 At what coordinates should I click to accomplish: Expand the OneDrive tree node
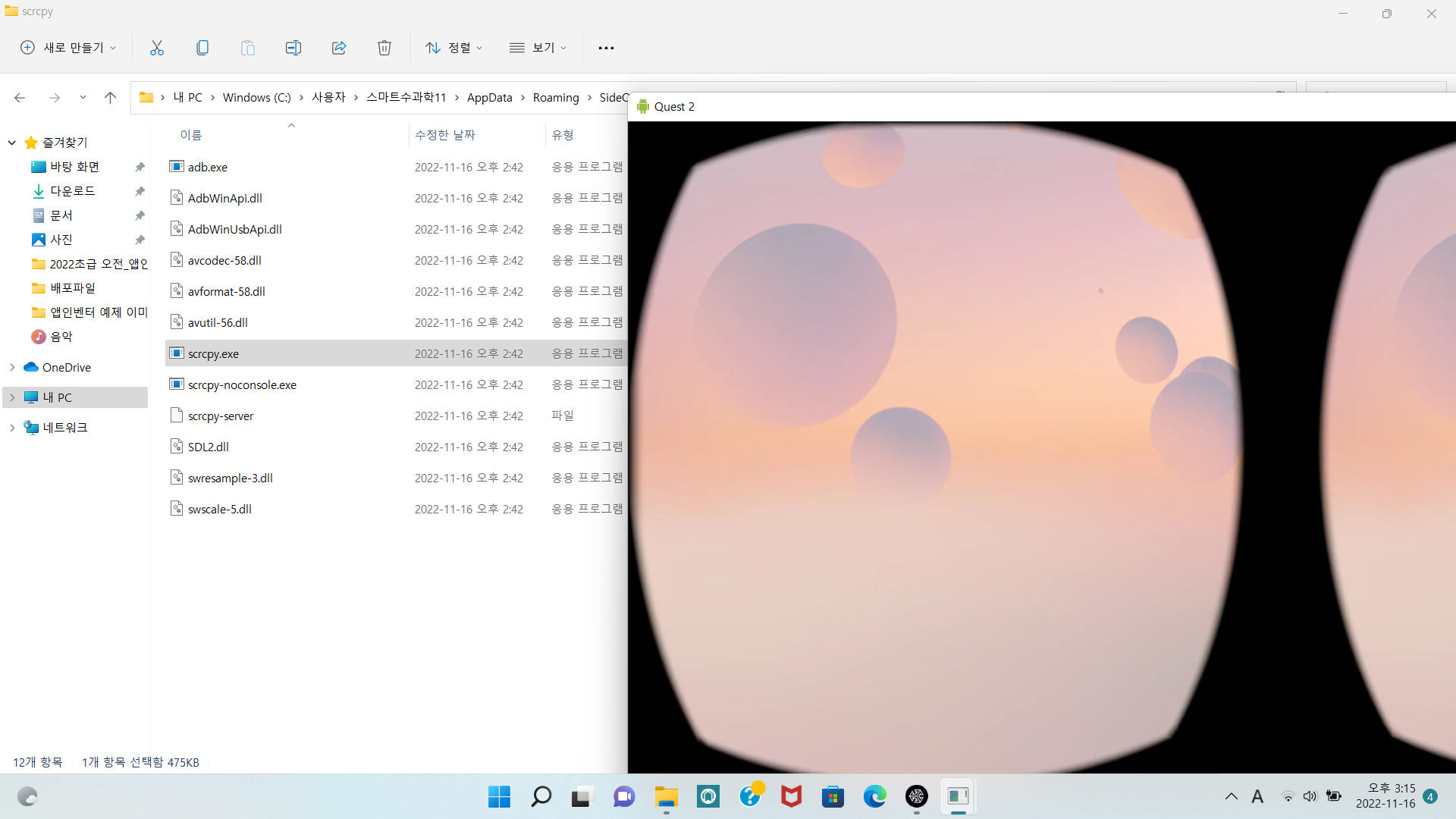[12, 367]
